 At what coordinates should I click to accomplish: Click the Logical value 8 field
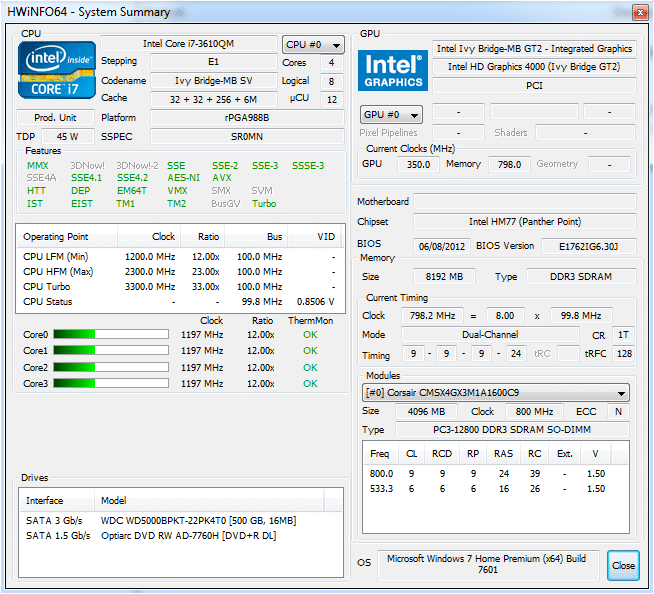click(x=332, y=81)
